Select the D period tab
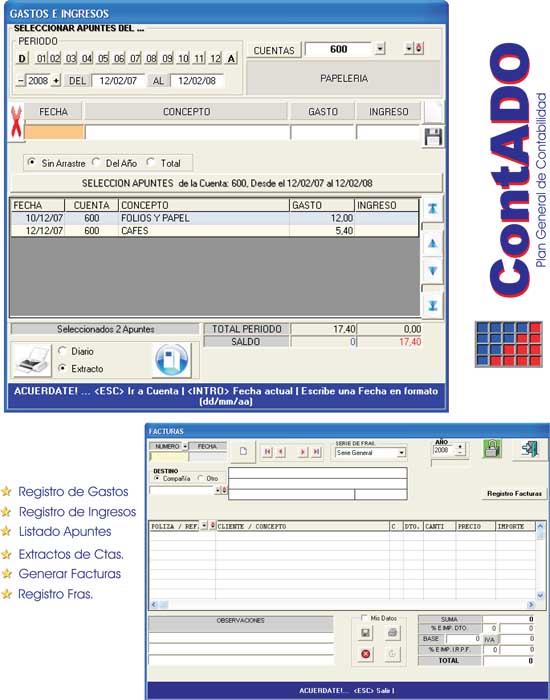This screenshot has height=700, width=550. click(x=22, y=58)
